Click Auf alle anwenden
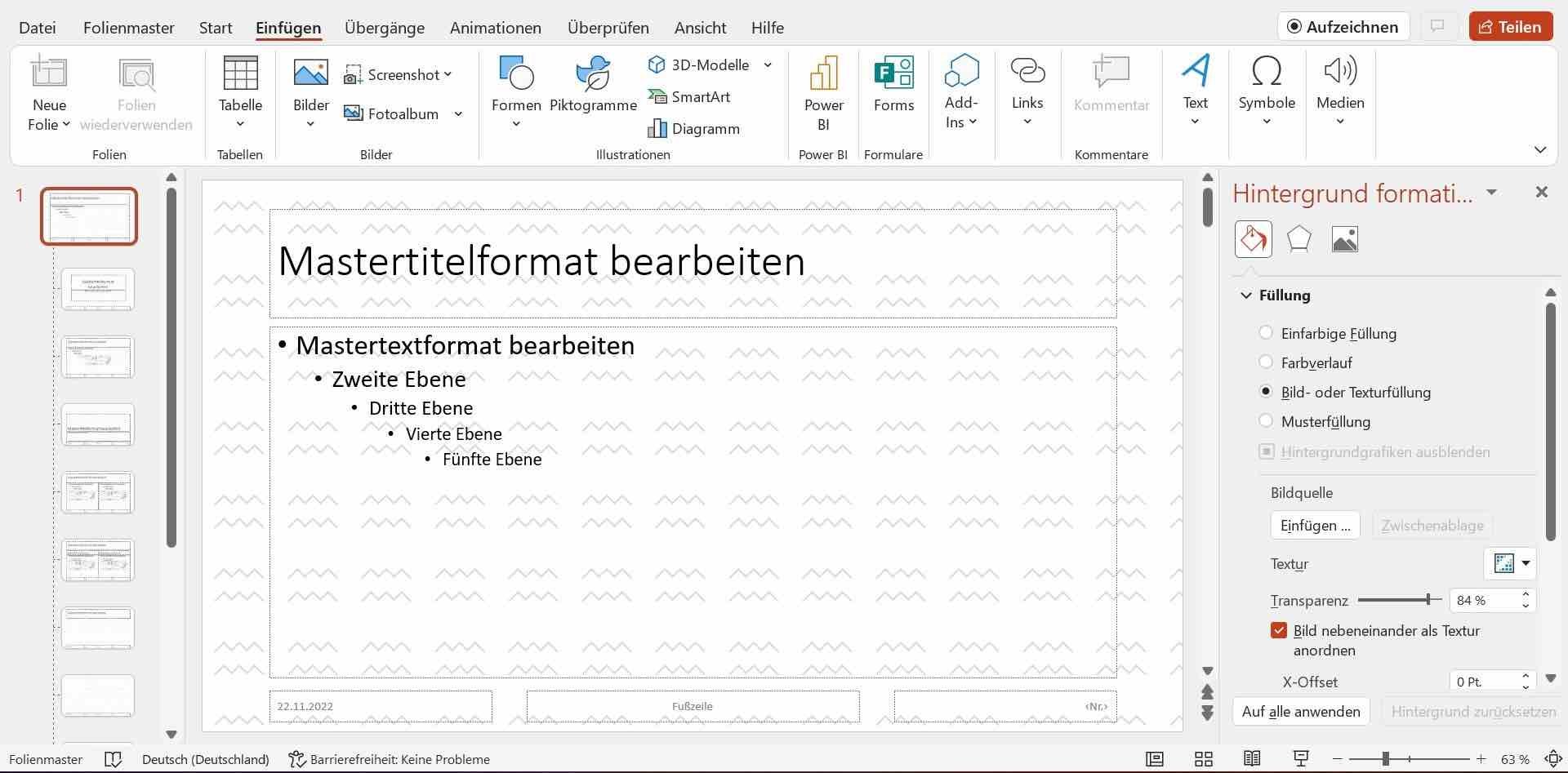The image size is (1568, 773). (x=1300, y=711)
